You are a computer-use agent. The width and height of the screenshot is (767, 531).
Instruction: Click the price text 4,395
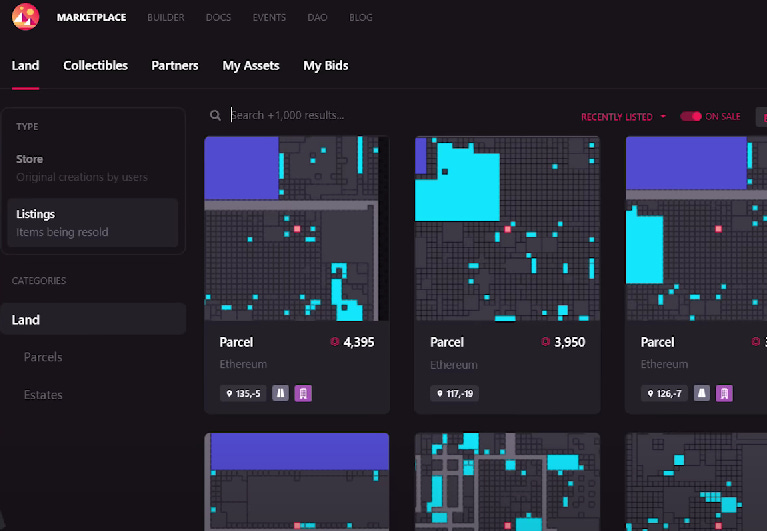(x=359, y=342)
